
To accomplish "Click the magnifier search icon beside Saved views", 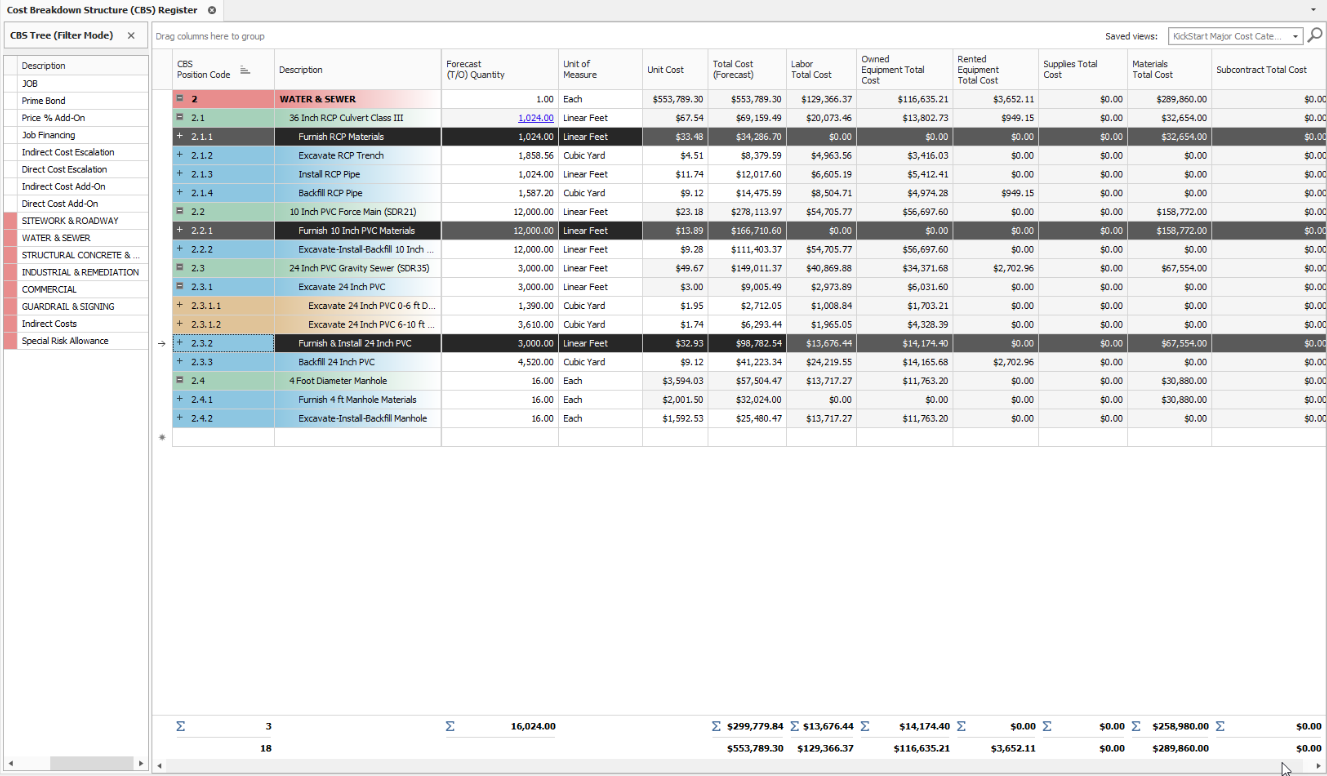I will pos(1315,36).
